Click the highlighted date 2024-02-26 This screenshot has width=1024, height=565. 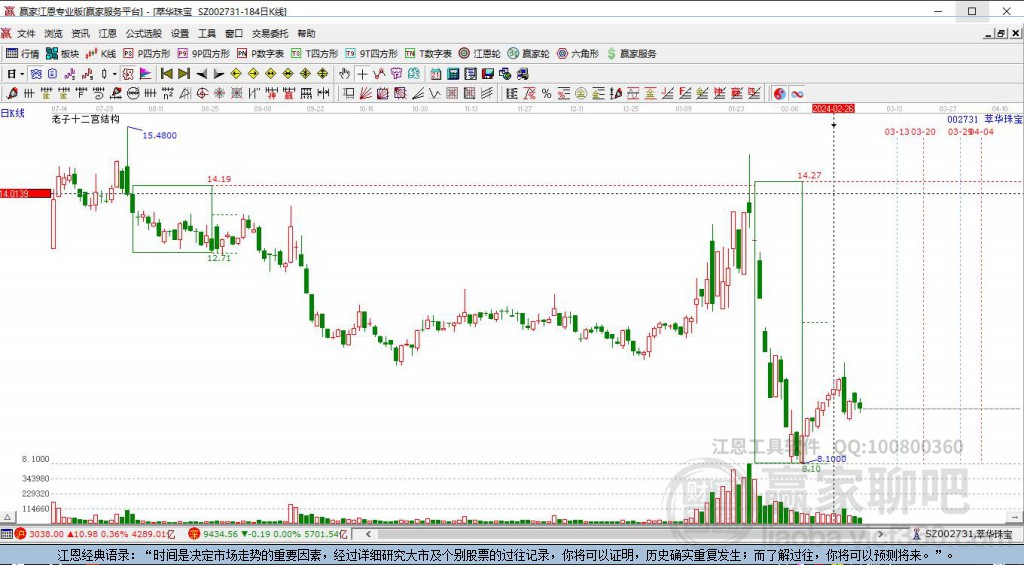833,108
